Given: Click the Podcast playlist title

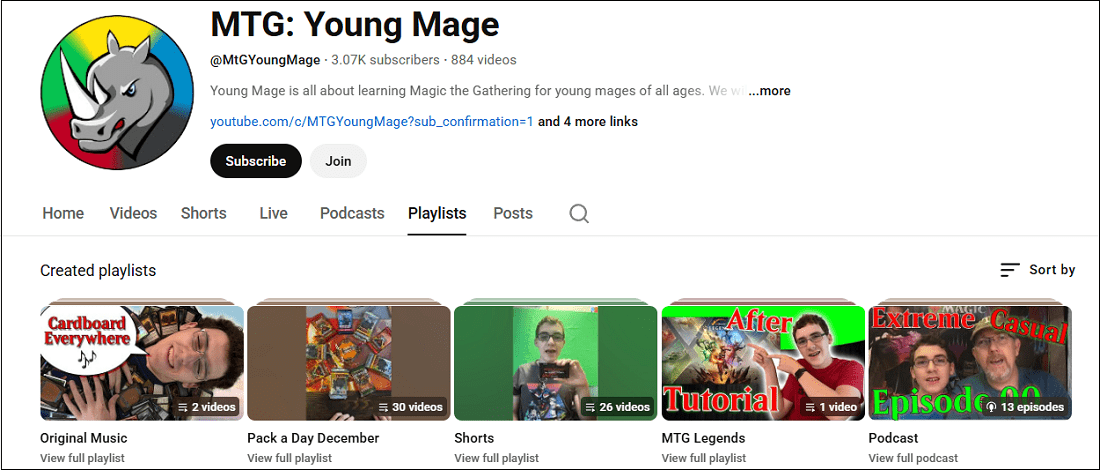Looking at the screenshot, I should pos(893,438).
